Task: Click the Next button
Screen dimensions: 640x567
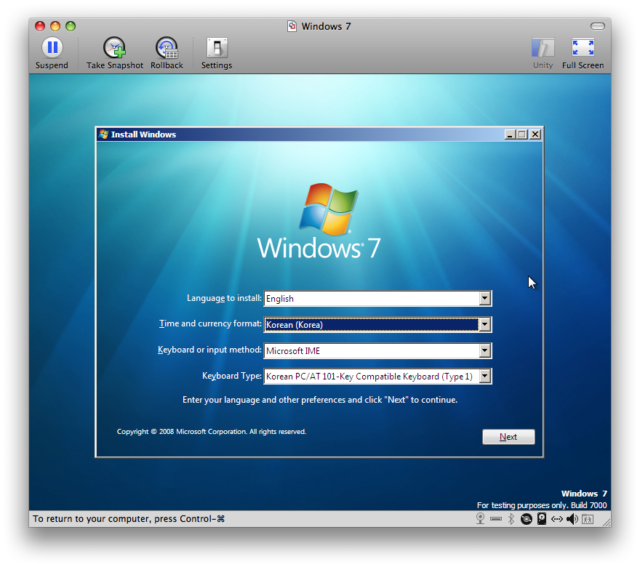Action: 508,437
